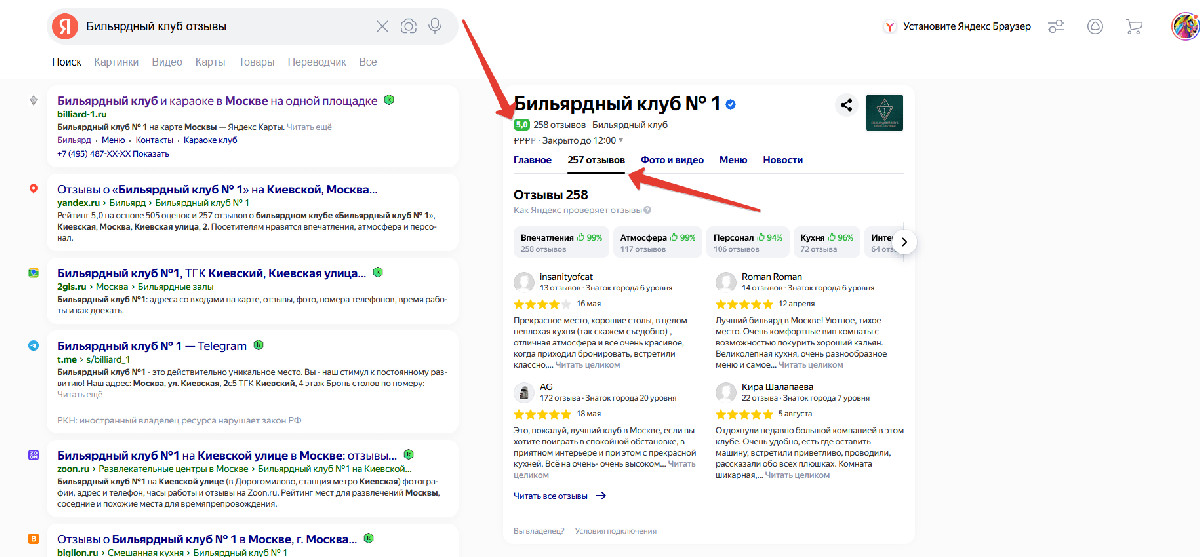Image resolution: width=1200 pixels, height=557 pixels.
Task: Open user profile avatar
Action: click(1184, 27)
